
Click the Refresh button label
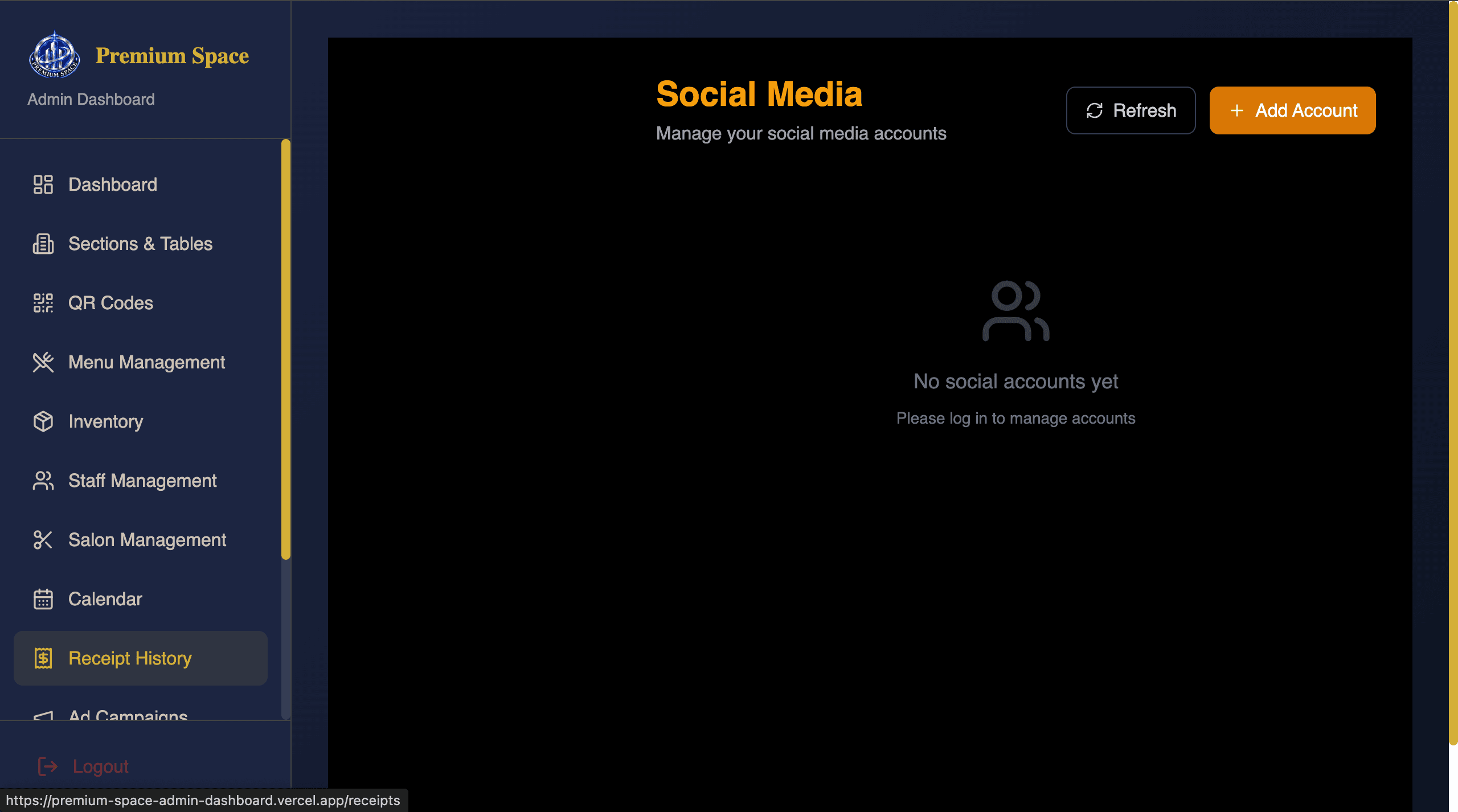1145,110
